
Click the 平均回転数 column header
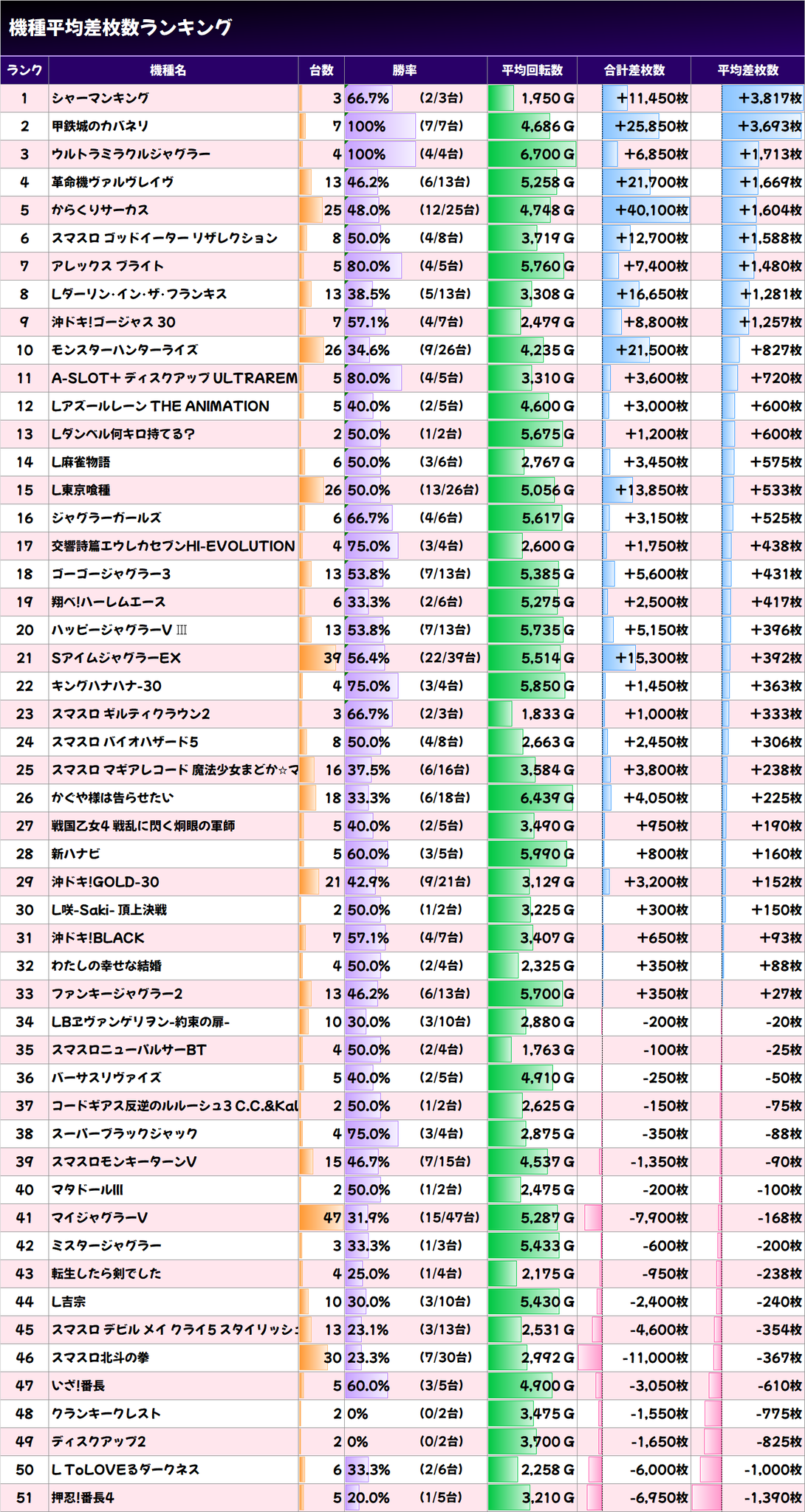(532, 70)
